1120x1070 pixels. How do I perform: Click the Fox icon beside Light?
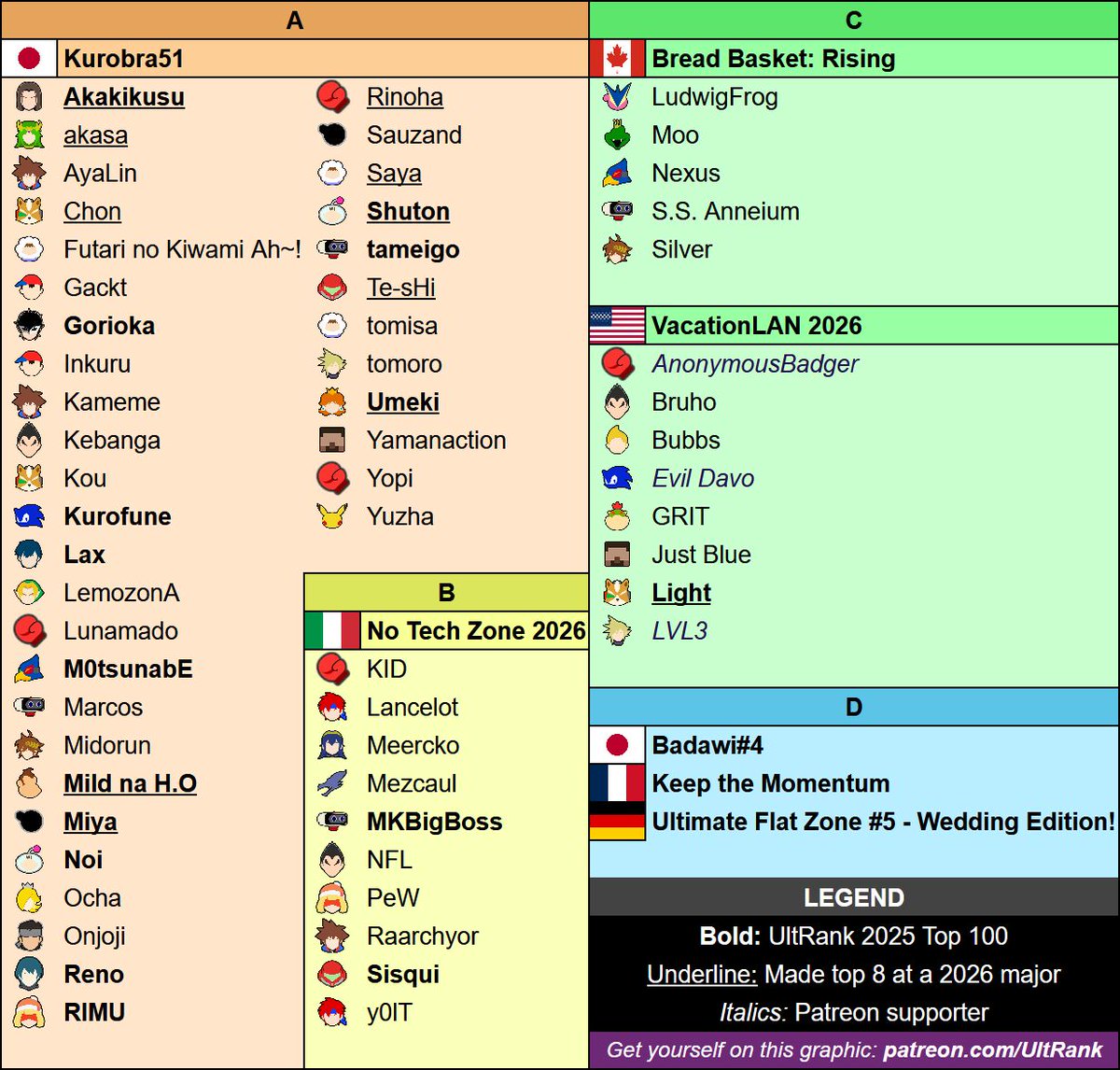tap(617, 592)
